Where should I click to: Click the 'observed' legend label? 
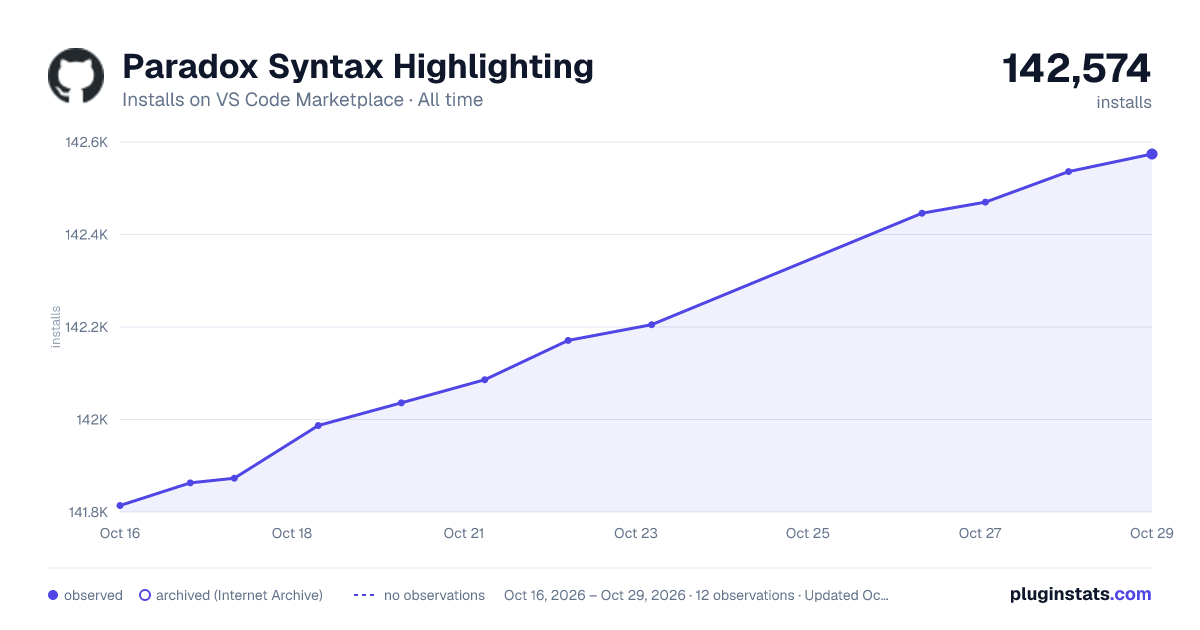click(x=93, y=595)
